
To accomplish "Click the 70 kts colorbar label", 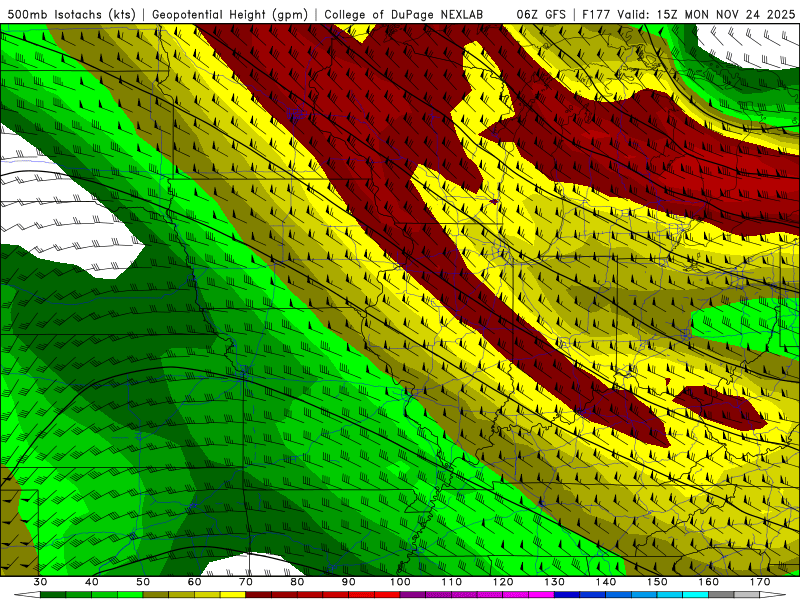I will [x=246, y=582].
